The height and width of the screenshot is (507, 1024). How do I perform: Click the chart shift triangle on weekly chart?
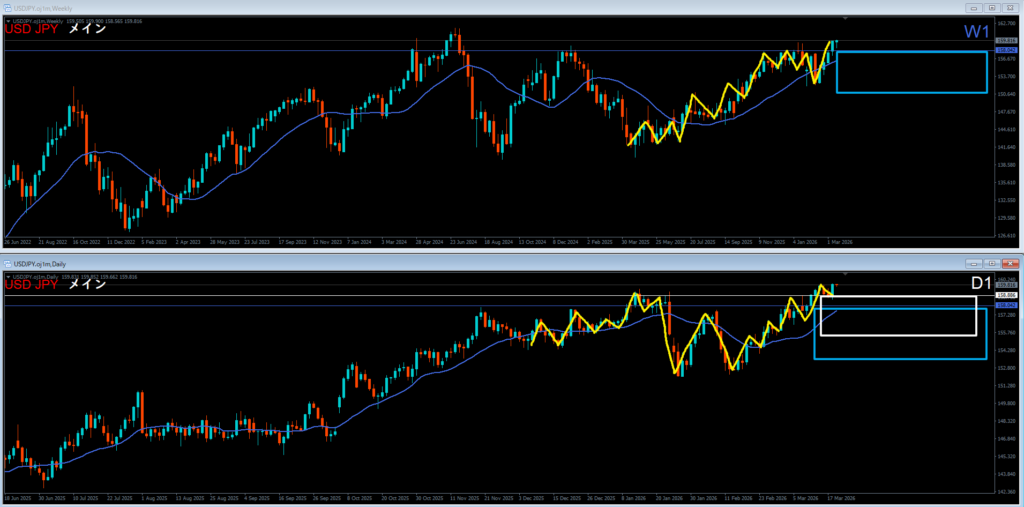pos(846,18)
